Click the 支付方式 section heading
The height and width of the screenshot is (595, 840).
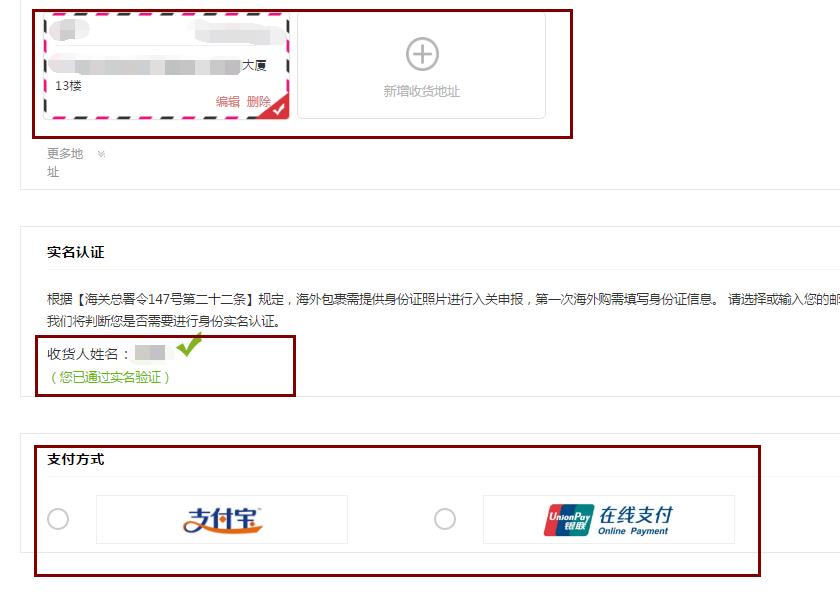(76, 460)
